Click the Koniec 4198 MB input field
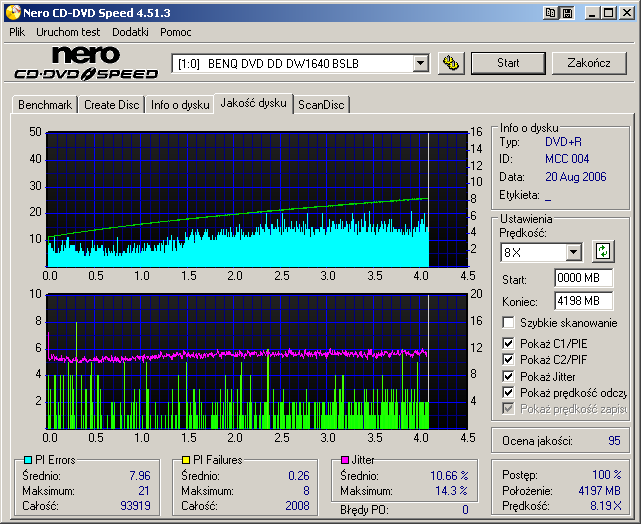 583,301
